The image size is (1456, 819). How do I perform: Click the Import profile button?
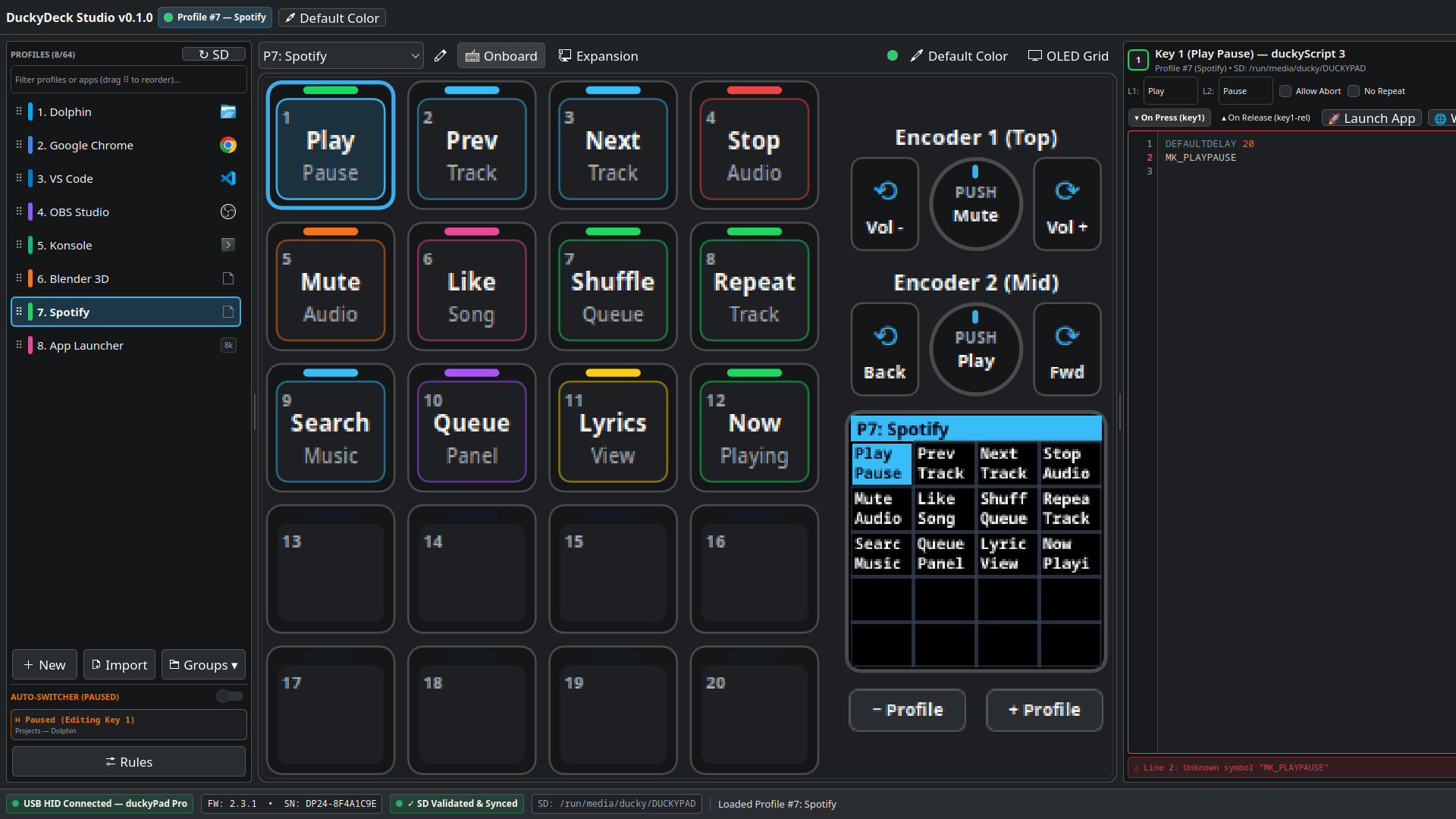pos(119,665)
